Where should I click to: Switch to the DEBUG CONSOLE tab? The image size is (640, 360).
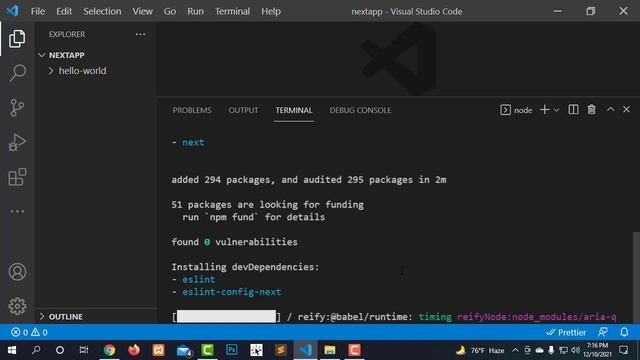point(360,110)
